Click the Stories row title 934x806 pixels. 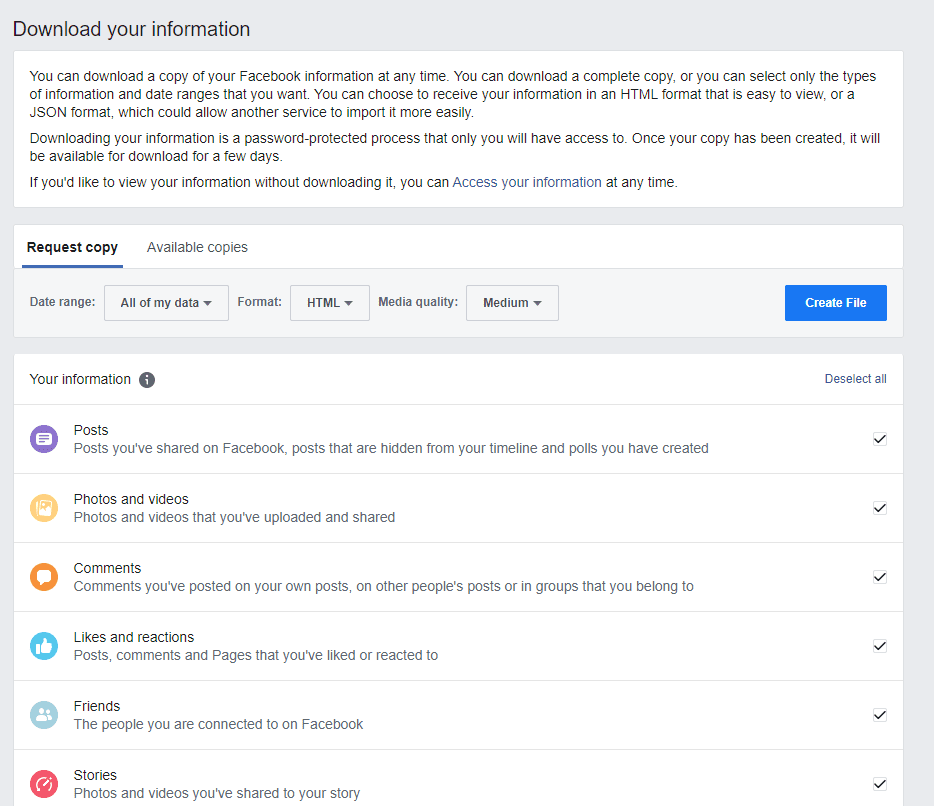point(95,776)
